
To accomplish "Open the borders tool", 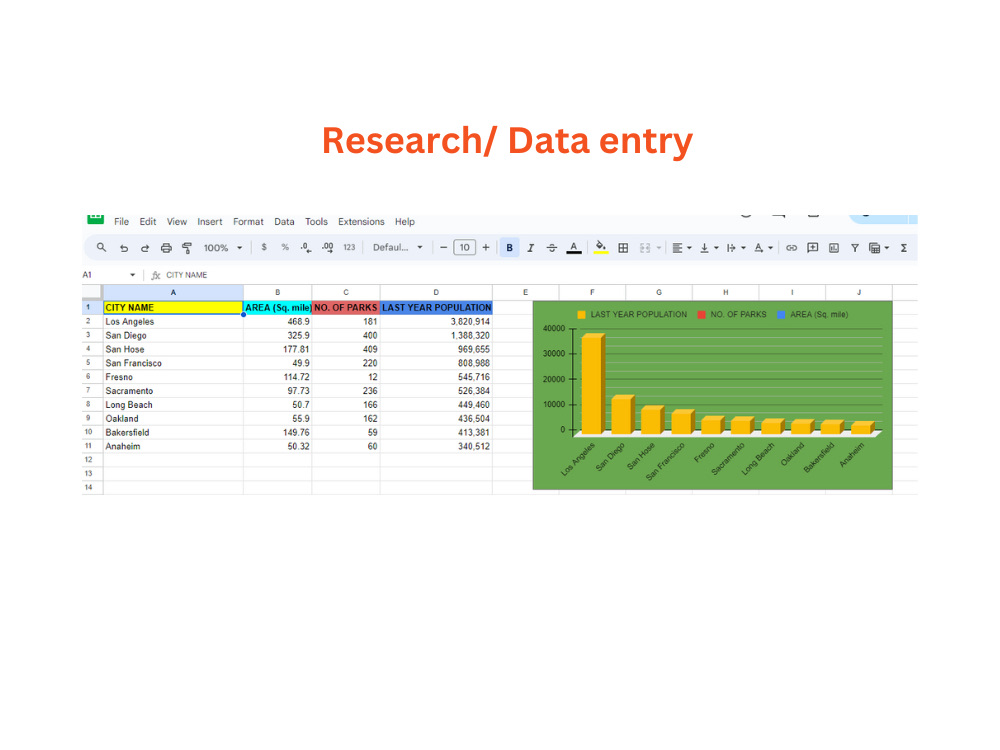I will 623,248.
